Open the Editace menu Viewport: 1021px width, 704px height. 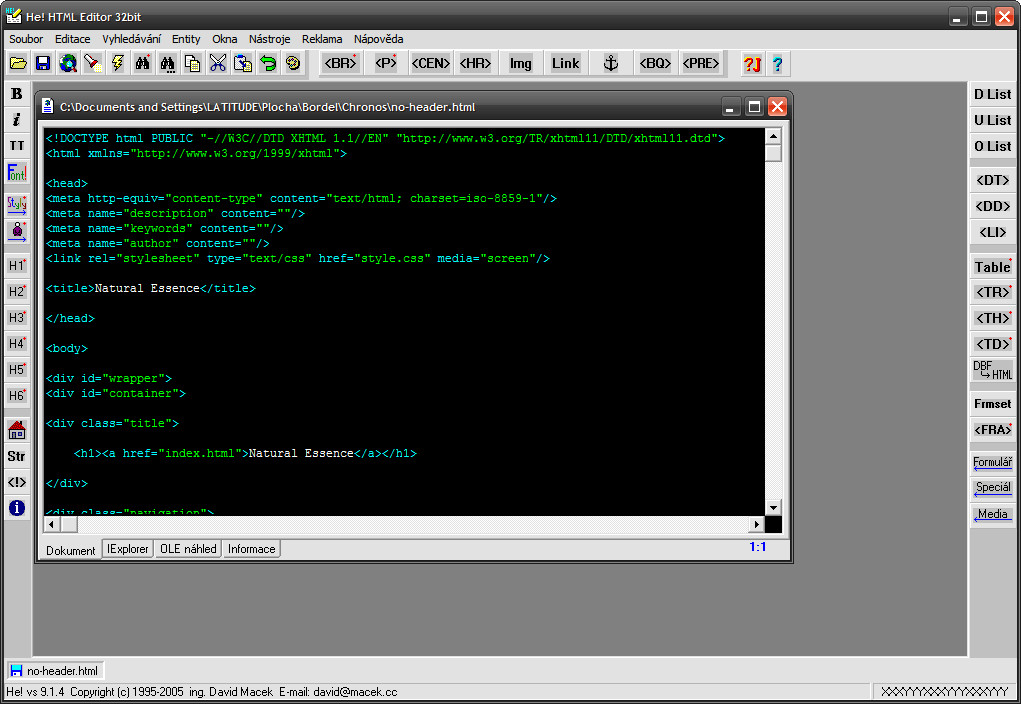(x=72, y=39)
